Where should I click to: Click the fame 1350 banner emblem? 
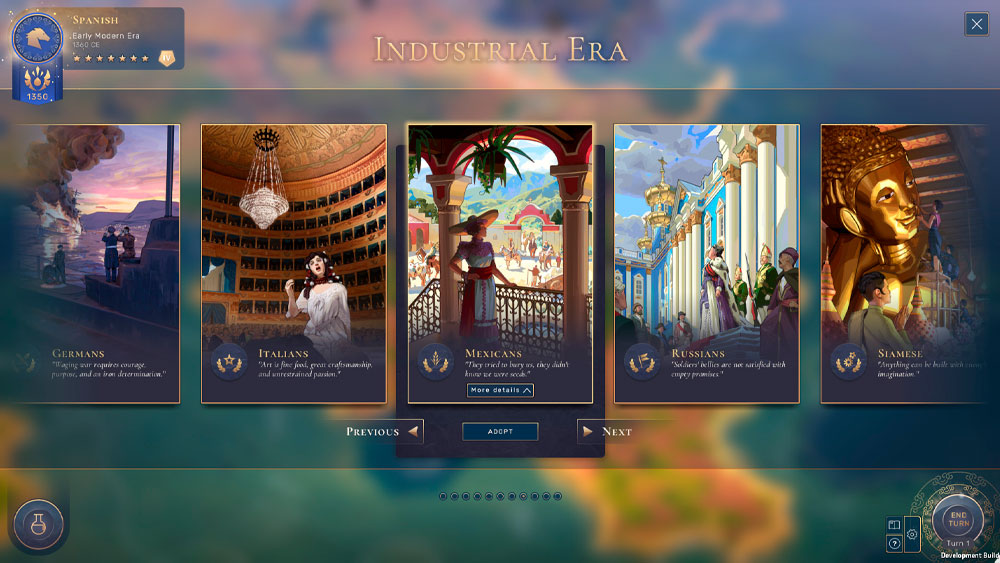click(x=37, y=83)
